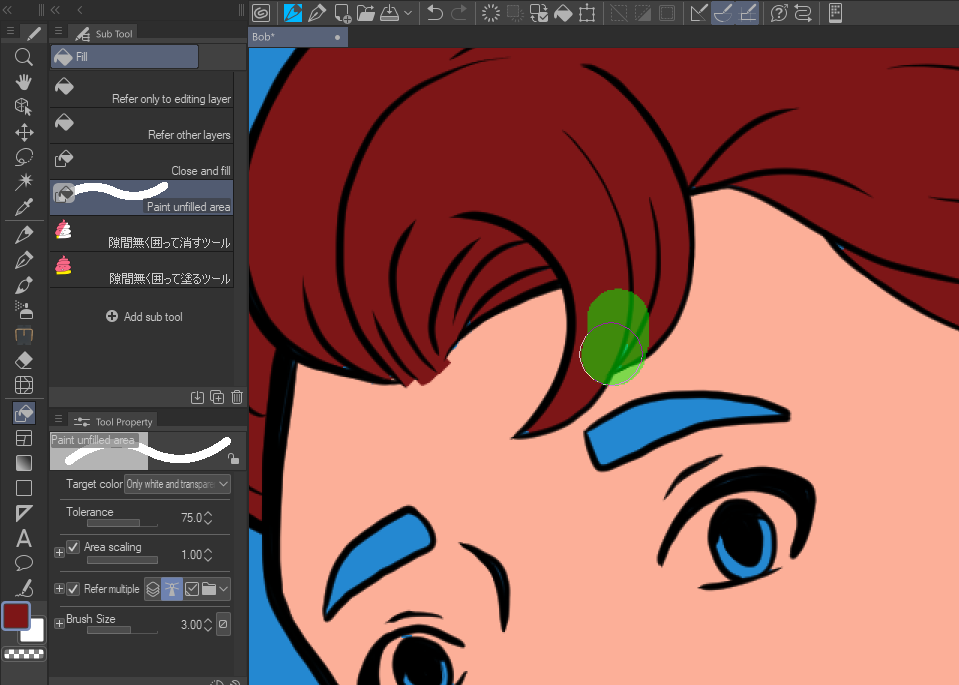Toggle the All layers reference option
This screenshot has width=959, height=685.
[x=153, y=589]
